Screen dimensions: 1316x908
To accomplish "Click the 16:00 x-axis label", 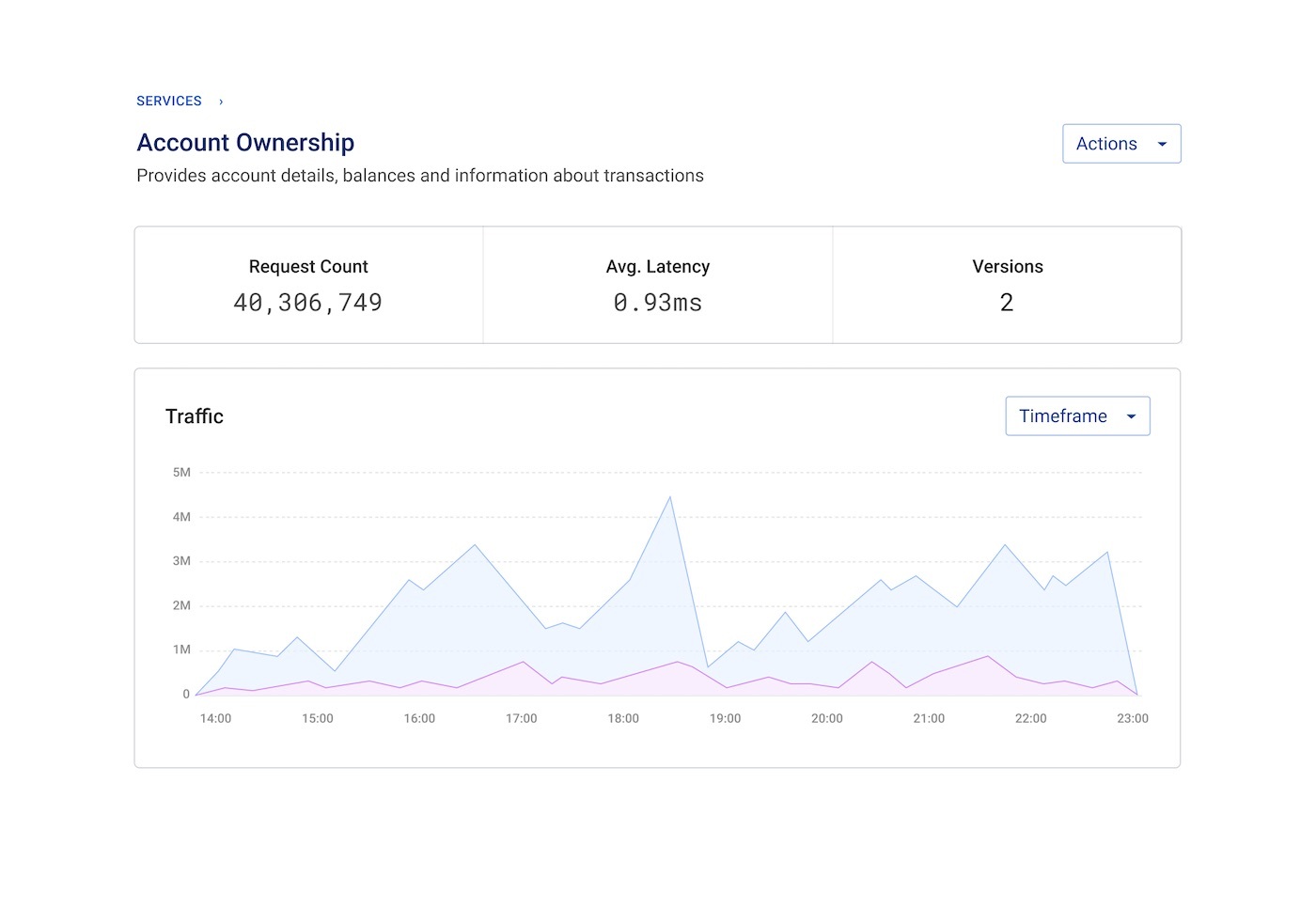I will (419, 719).
